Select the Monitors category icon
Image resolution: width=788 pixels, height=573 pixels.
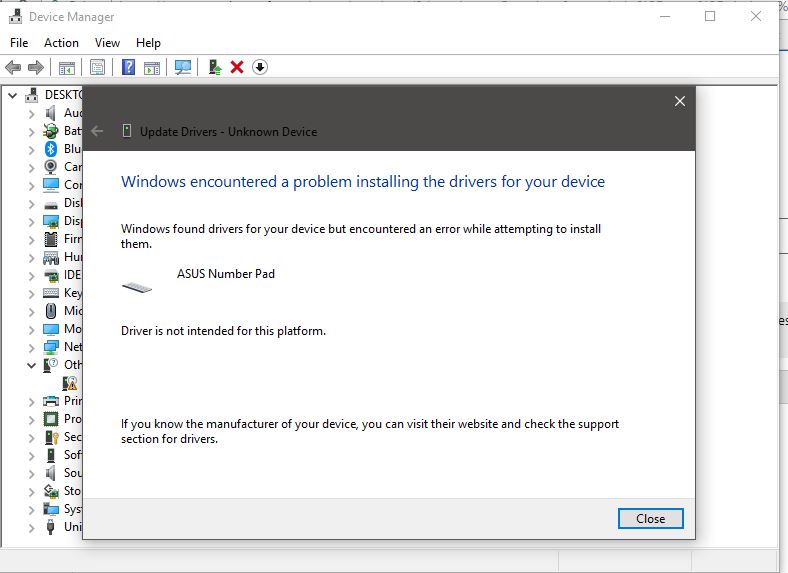(x=51, y=329)
